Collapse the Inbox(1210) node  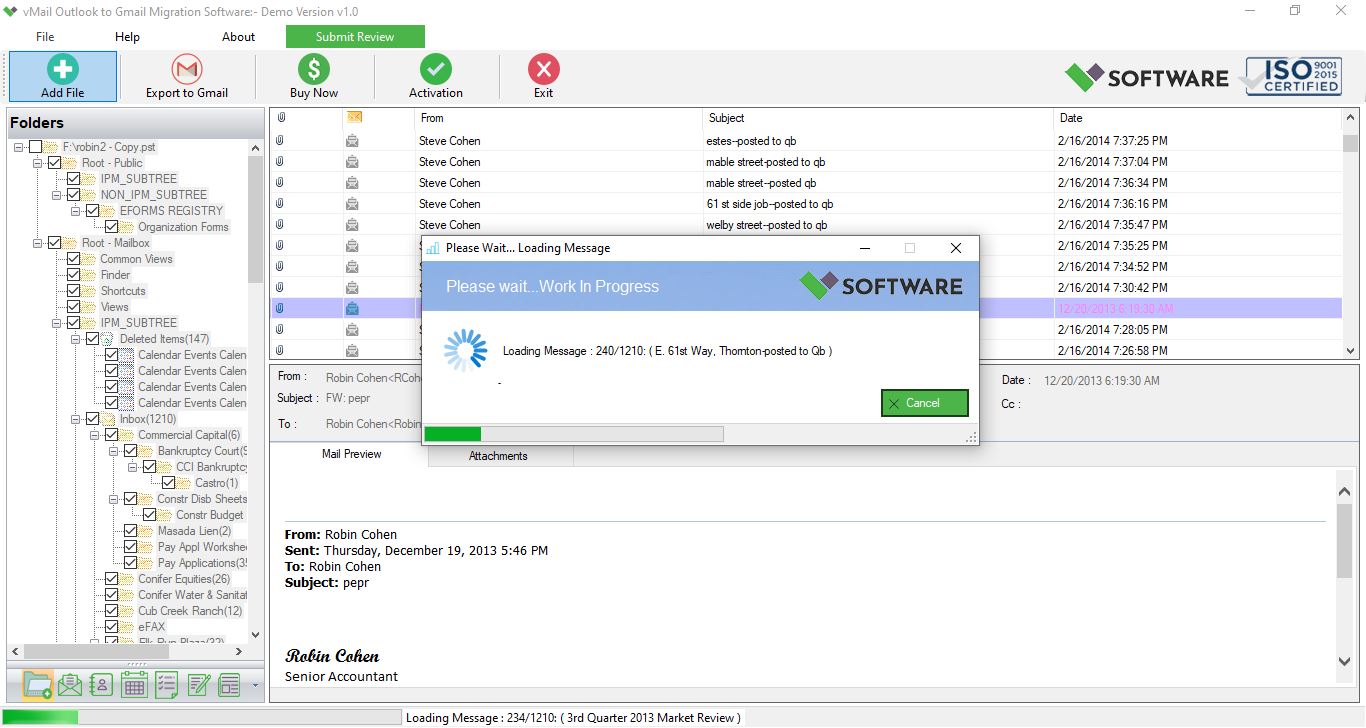coord(76,419)
